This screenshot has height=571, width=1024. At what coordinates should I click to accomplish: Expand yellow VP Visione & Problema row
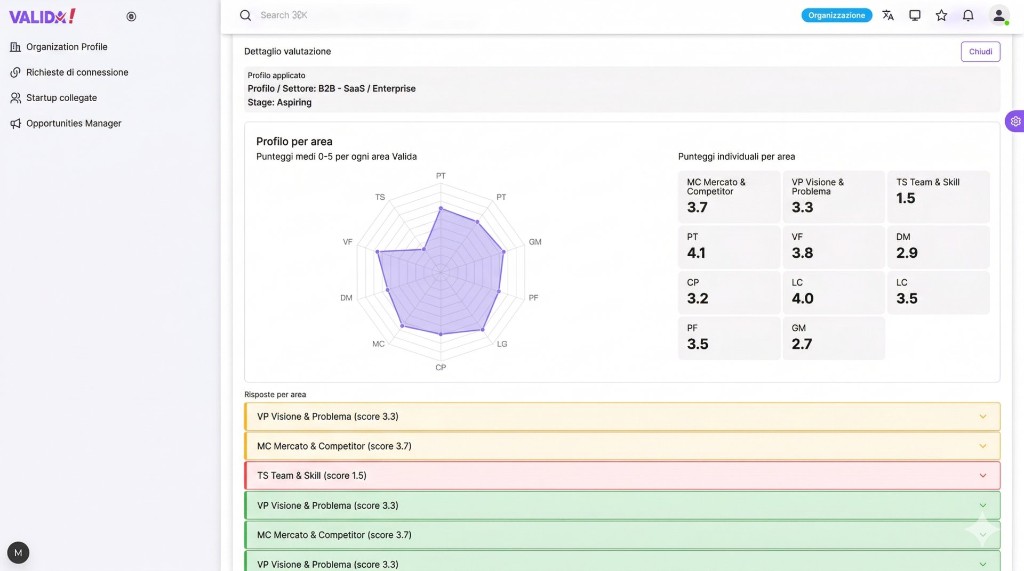(x=621, y=417)
